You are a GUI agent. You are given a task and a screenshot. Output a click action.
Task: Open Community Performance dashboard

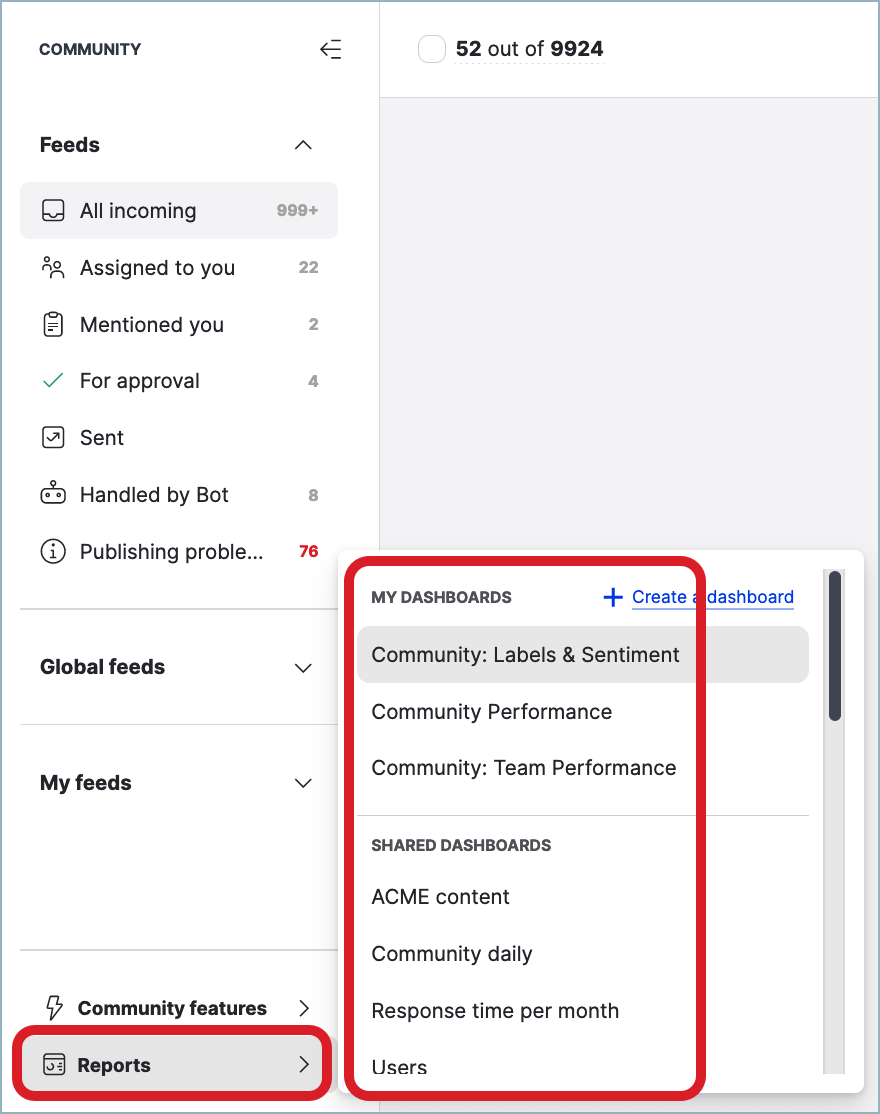click(491, 712)
